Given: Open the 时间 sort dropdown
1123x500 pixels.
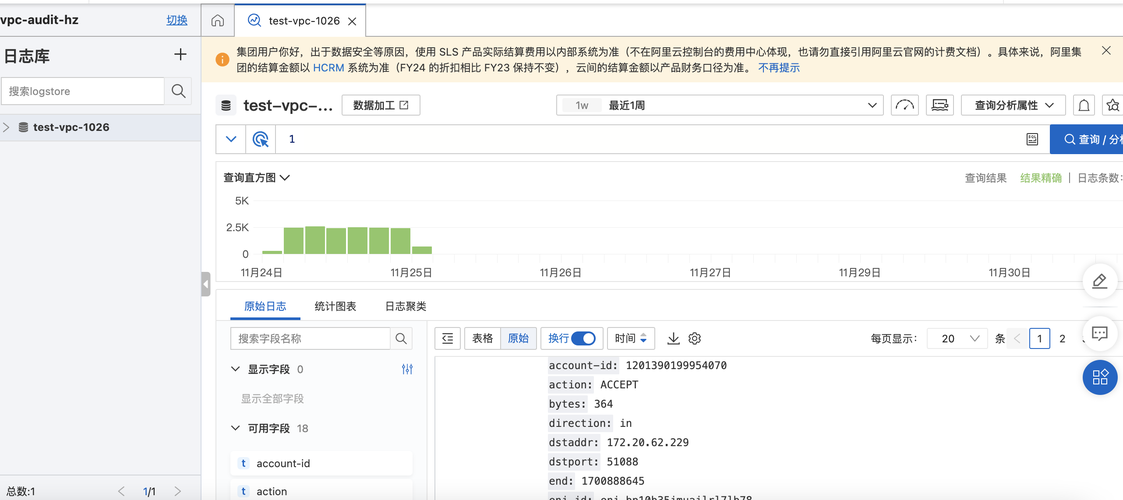Looking at the screenshot, I should tap(630, 338).
